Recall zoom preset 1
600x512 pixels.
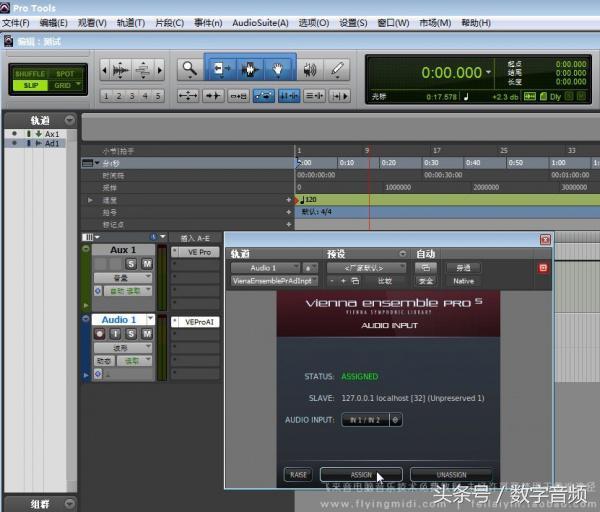[106, 96]
